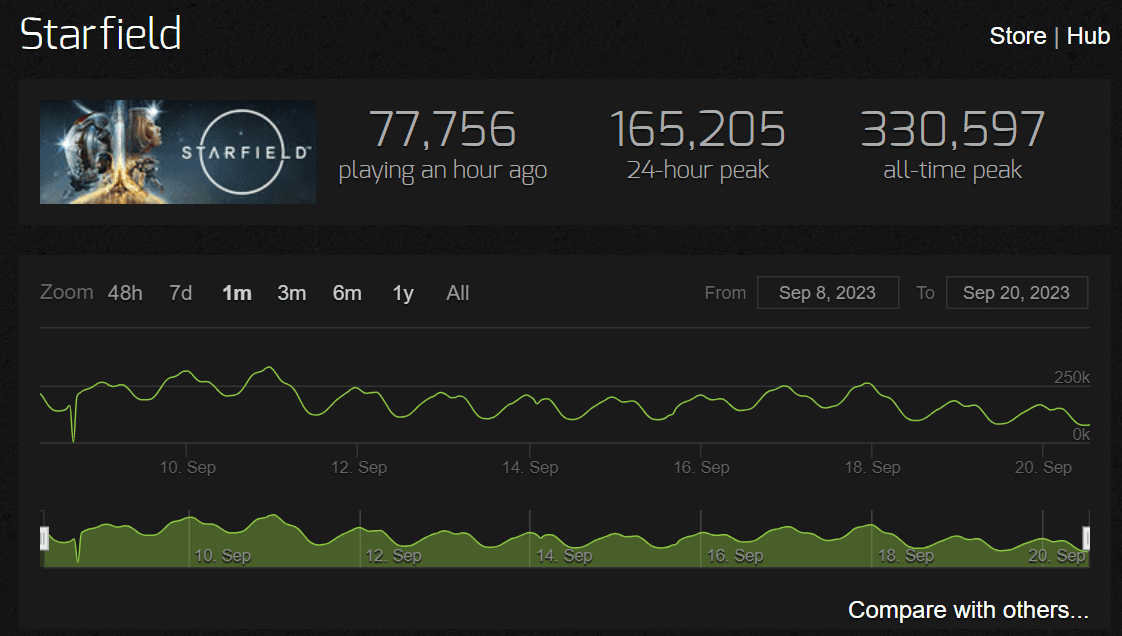
Task: Click the sharp dip on main chart line
Action: point(73,436)
